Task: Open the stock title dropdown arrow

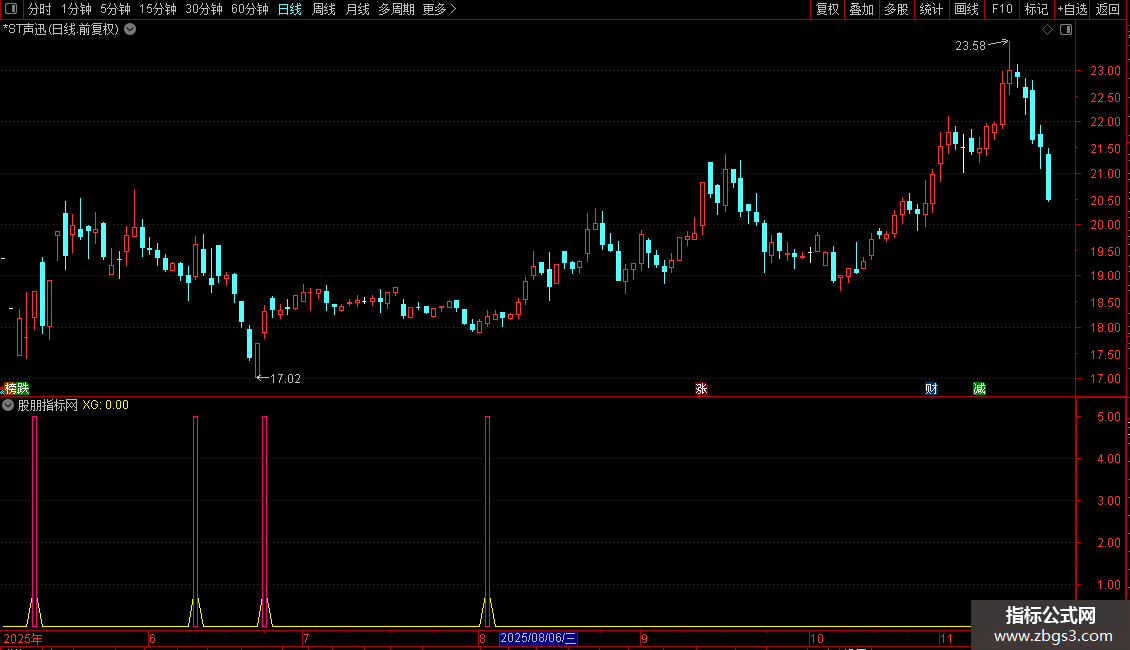Action: [130, 30]
